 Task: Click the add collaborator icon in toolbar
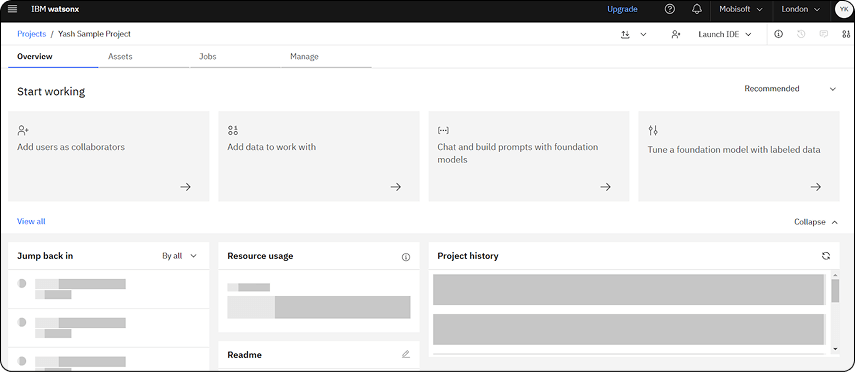676,34
